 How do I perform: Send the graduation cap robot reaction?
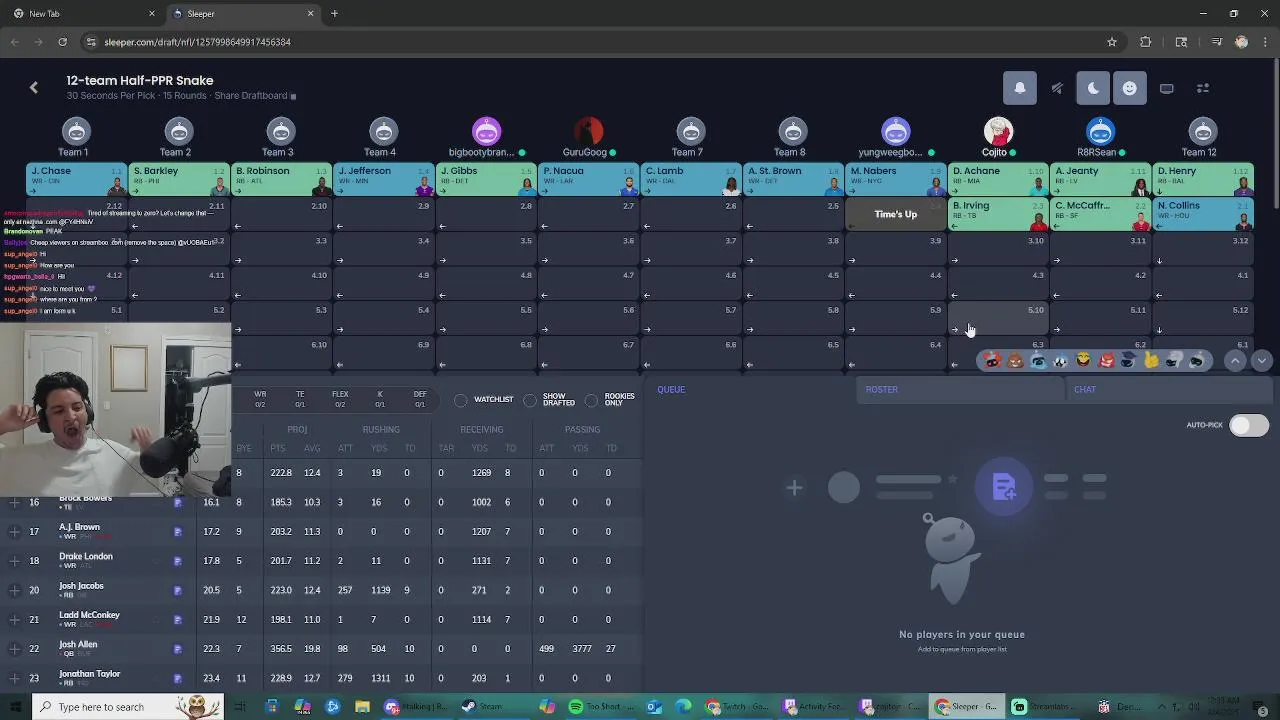pyautogui.click(x=1129, y=361)
